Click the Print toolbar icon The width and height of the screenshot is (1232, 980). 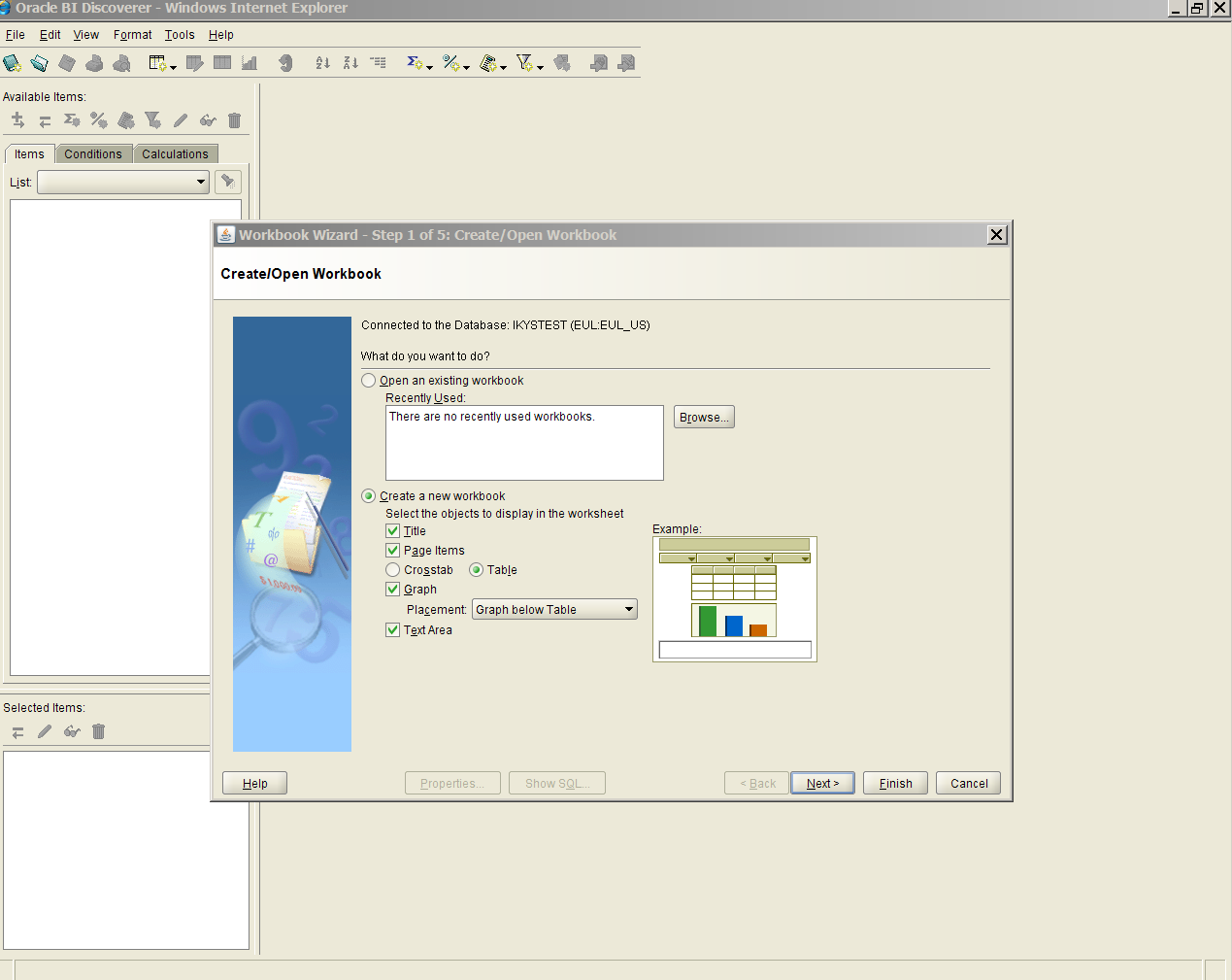coord(94,63)
